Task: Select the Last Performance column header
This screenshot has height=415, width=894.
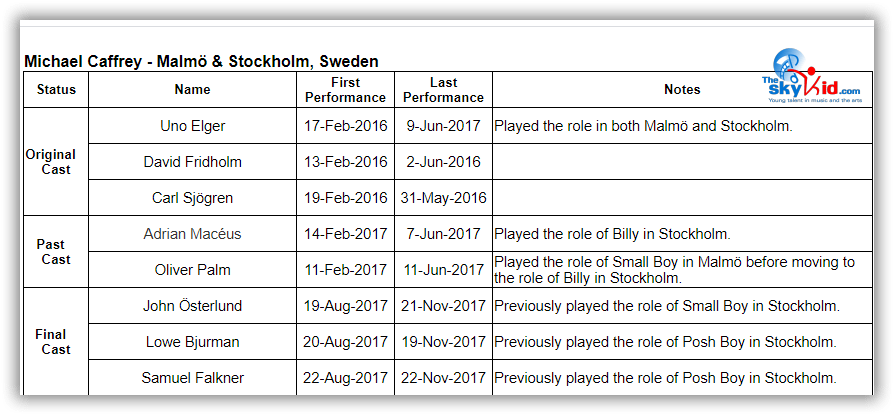Action: (x=443, y=90)
